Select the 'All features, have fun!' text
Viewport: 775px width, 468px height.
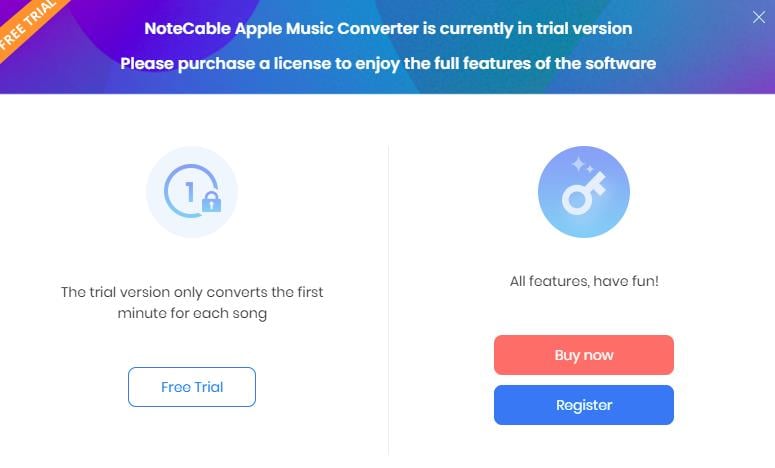tap(584, 281)
